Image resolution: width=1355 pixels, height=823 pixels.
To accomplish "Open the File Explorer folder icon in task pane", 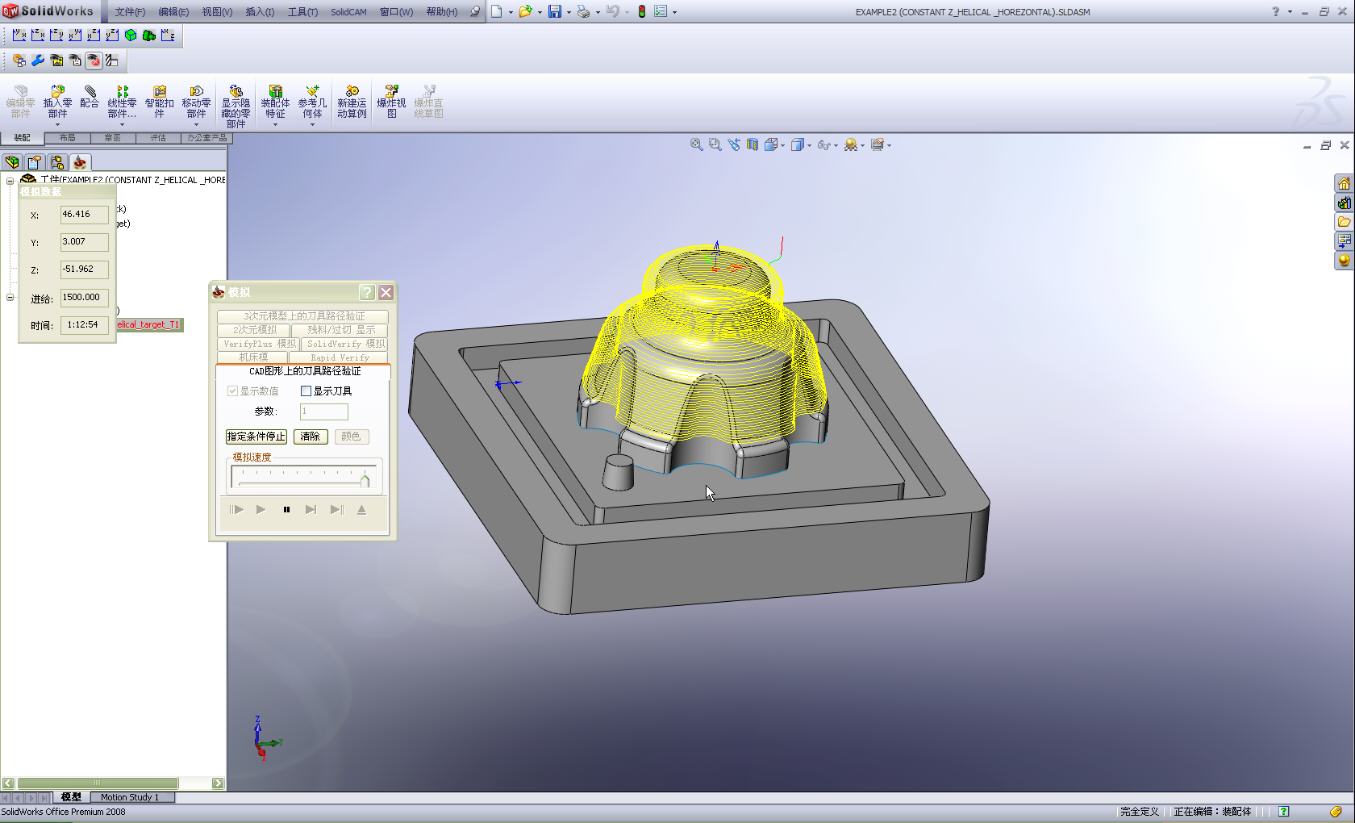I will [1344, 222].
